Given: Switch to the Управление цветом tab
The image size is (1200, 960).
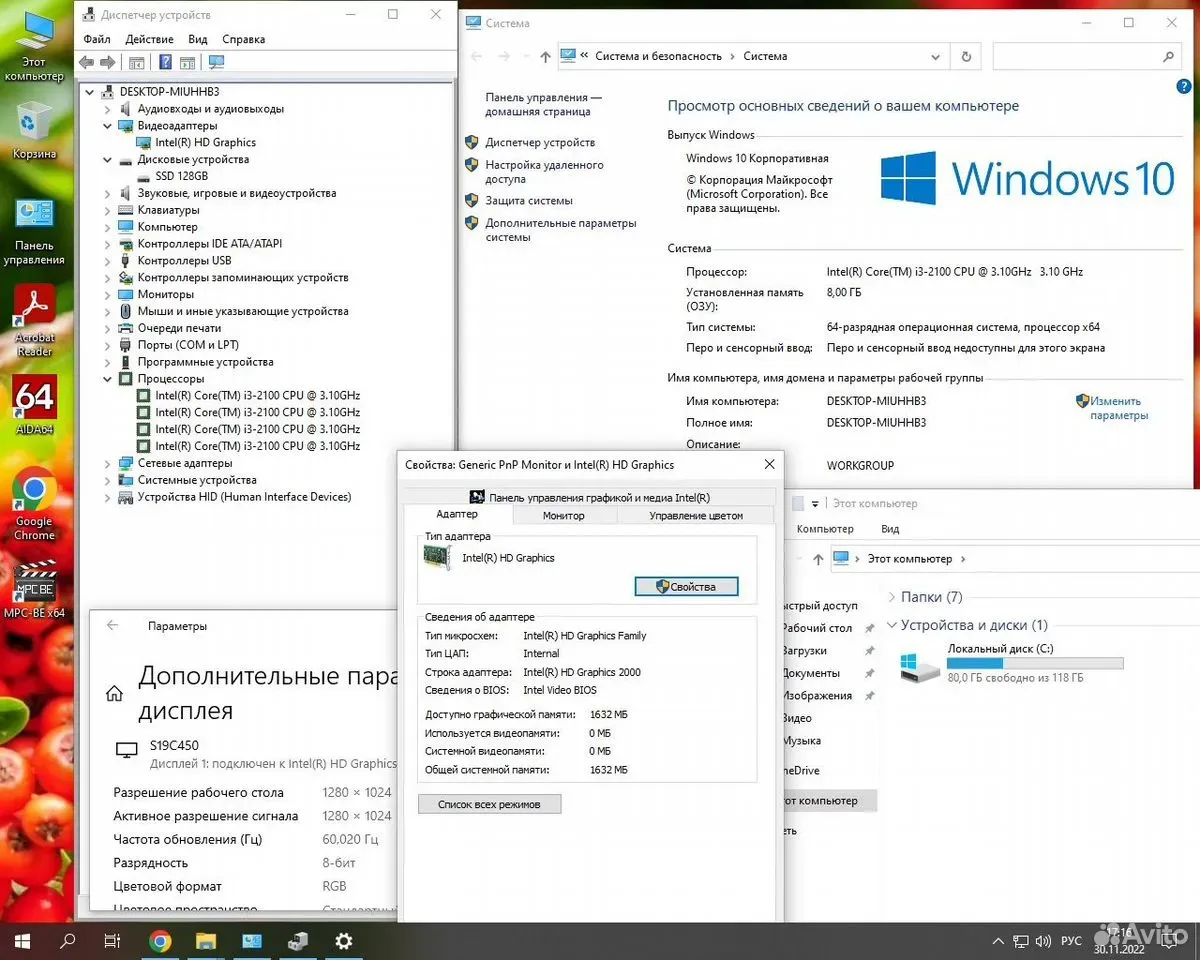Looking at the screenshot, I should pyautogui.click(x=696, y=515).
